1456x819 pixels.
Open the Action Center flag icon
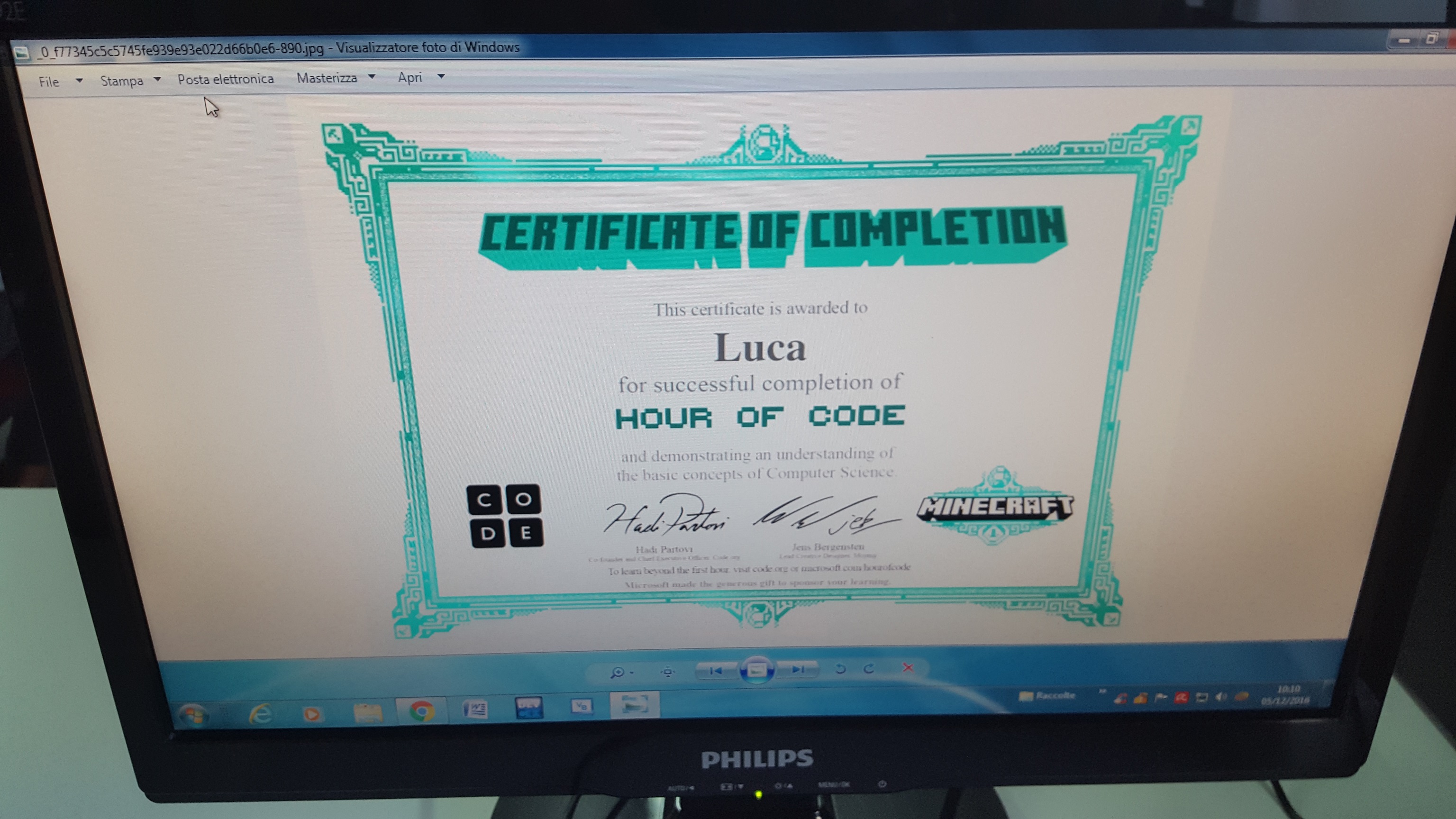point(1161,698)
